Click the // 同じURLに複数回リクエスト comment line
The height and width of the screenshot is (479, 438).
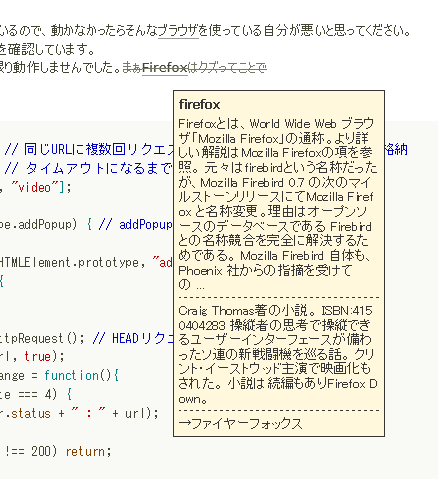tap(89, 149)
